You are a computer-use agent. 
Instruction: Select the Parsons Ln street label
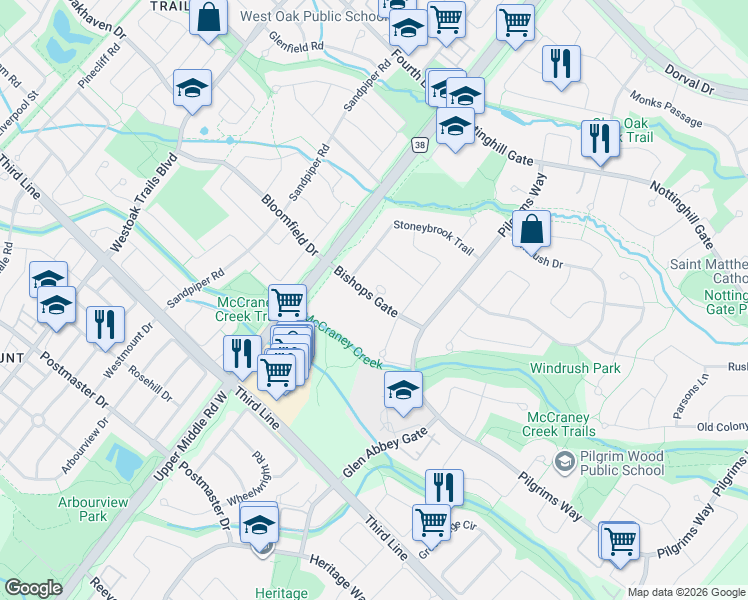[x=690, y=396]
